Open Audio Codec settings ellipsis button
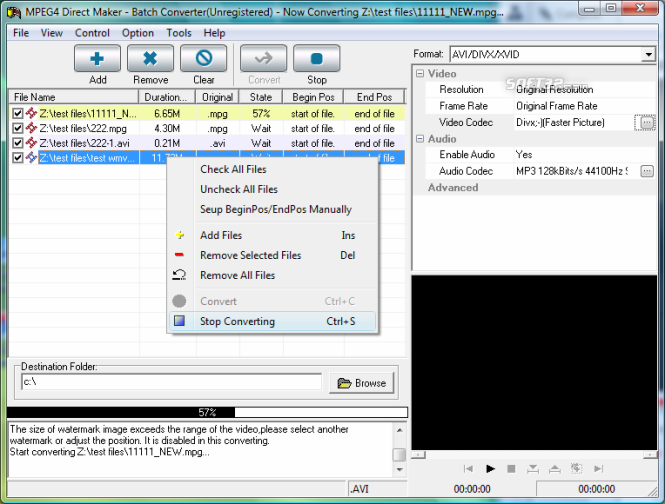 (x=646, y=171)
